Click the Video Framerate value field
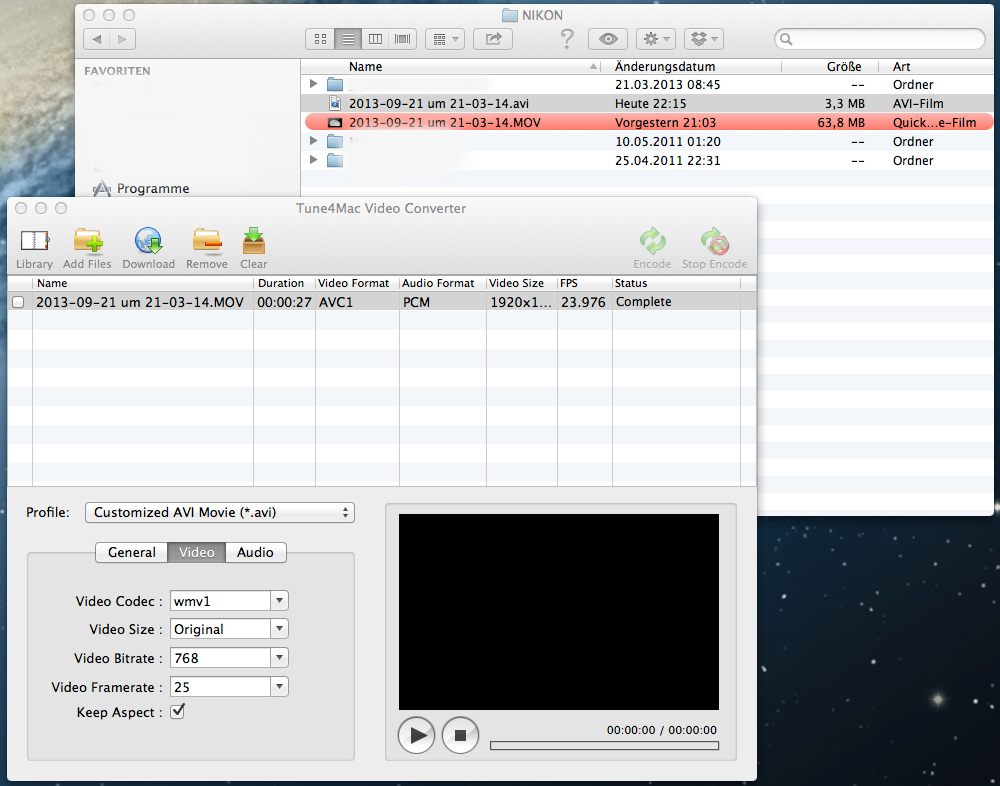The height and width of the screenshot is (786, 1000). point(221,686)
